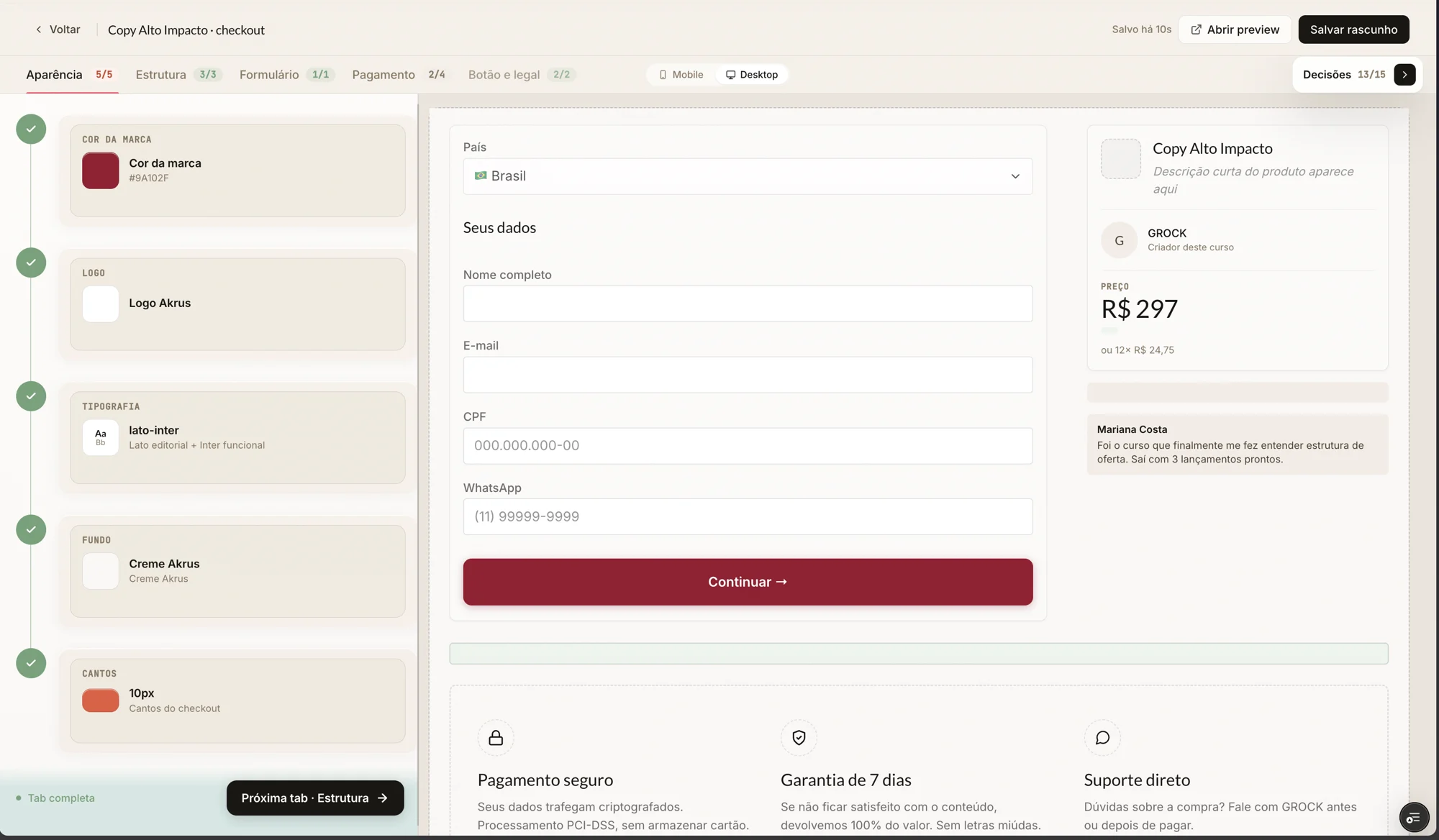Click the 'ou 12× R$ 24,75' installment text

(1138, 350)
